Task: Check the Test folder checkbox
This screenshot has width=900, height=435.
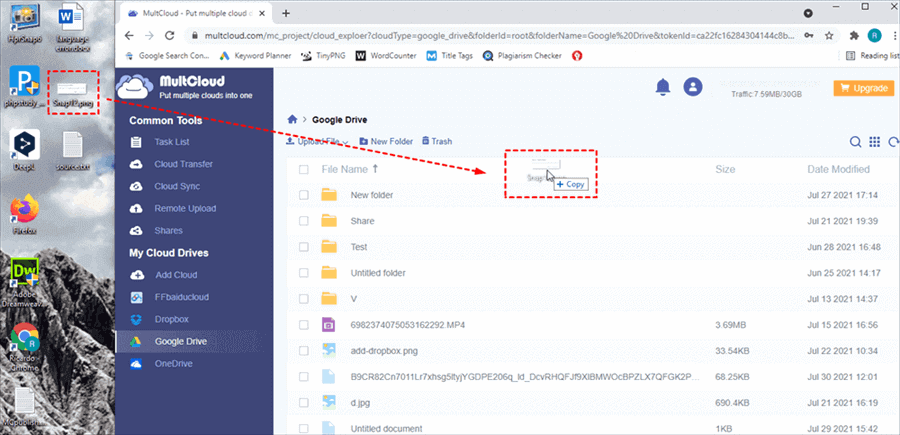Action: coord(304,247)
